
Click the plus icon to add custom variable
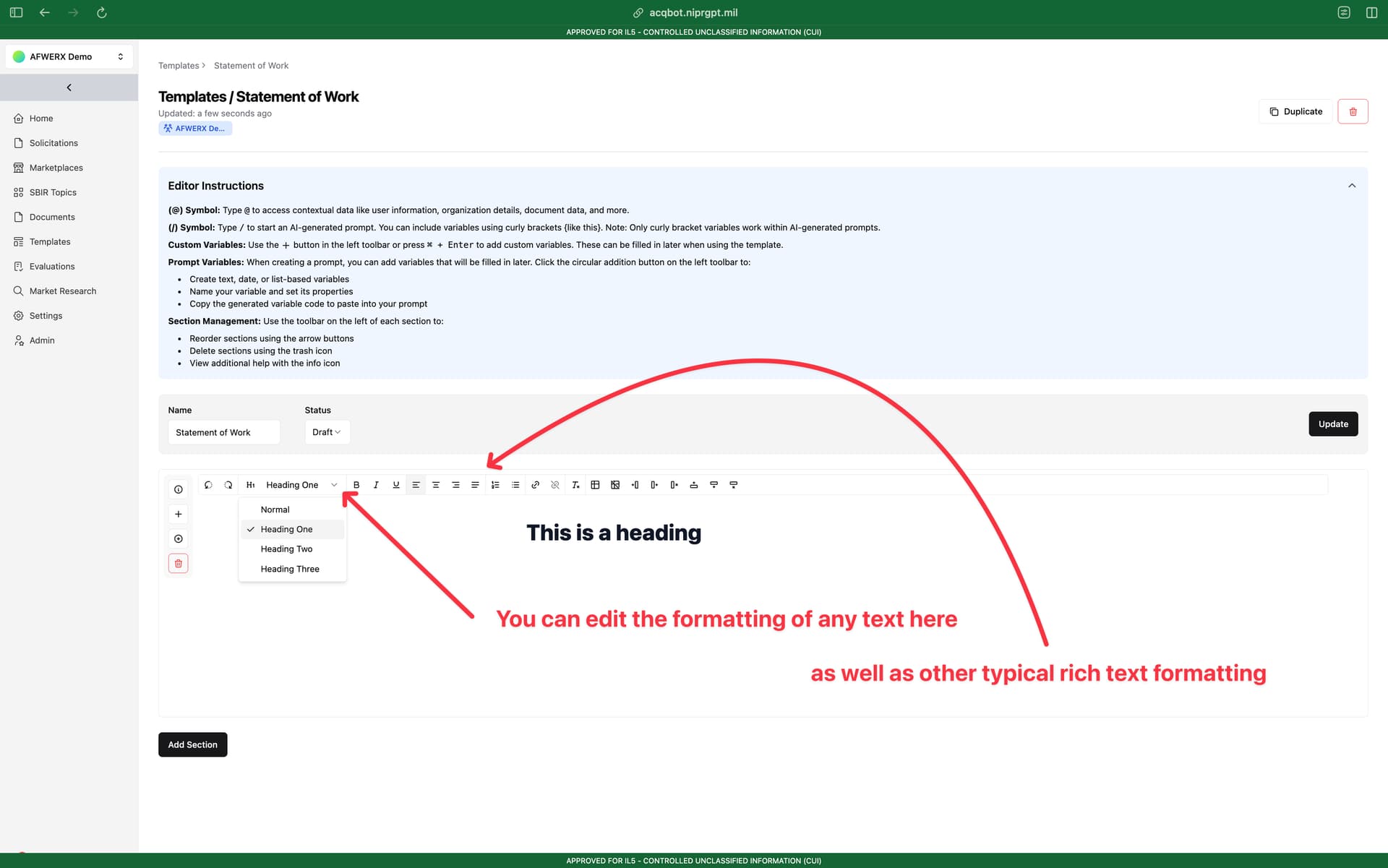pos(179,514)
